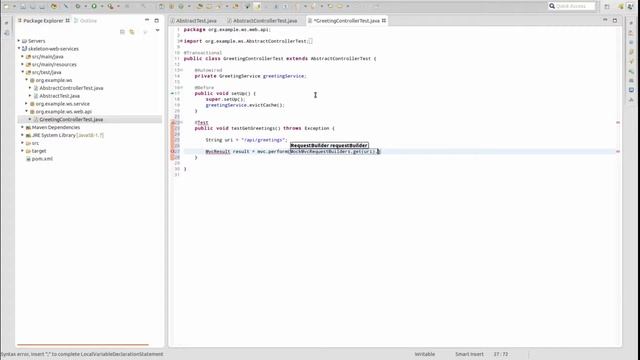Collapse the skeleton-web-services project
This screenshot has height=360, width=640.
(x=19, y=49)
